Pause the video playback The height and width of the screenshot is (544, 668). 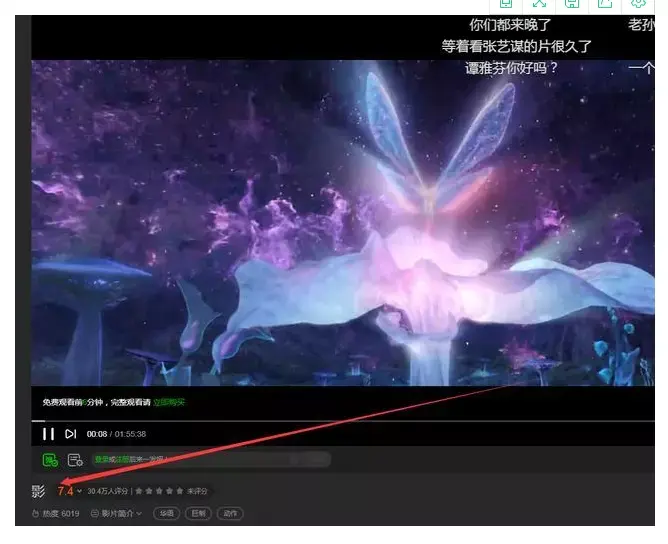point(48,434)
